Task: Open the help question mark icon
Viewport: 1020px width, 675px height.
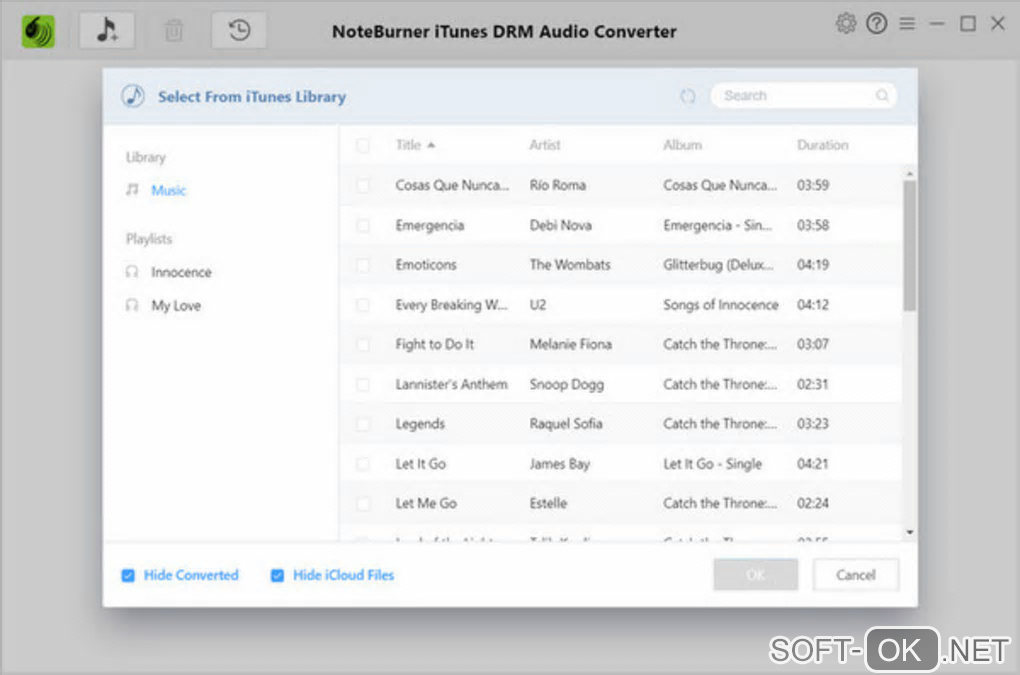Action: (876, 24)
